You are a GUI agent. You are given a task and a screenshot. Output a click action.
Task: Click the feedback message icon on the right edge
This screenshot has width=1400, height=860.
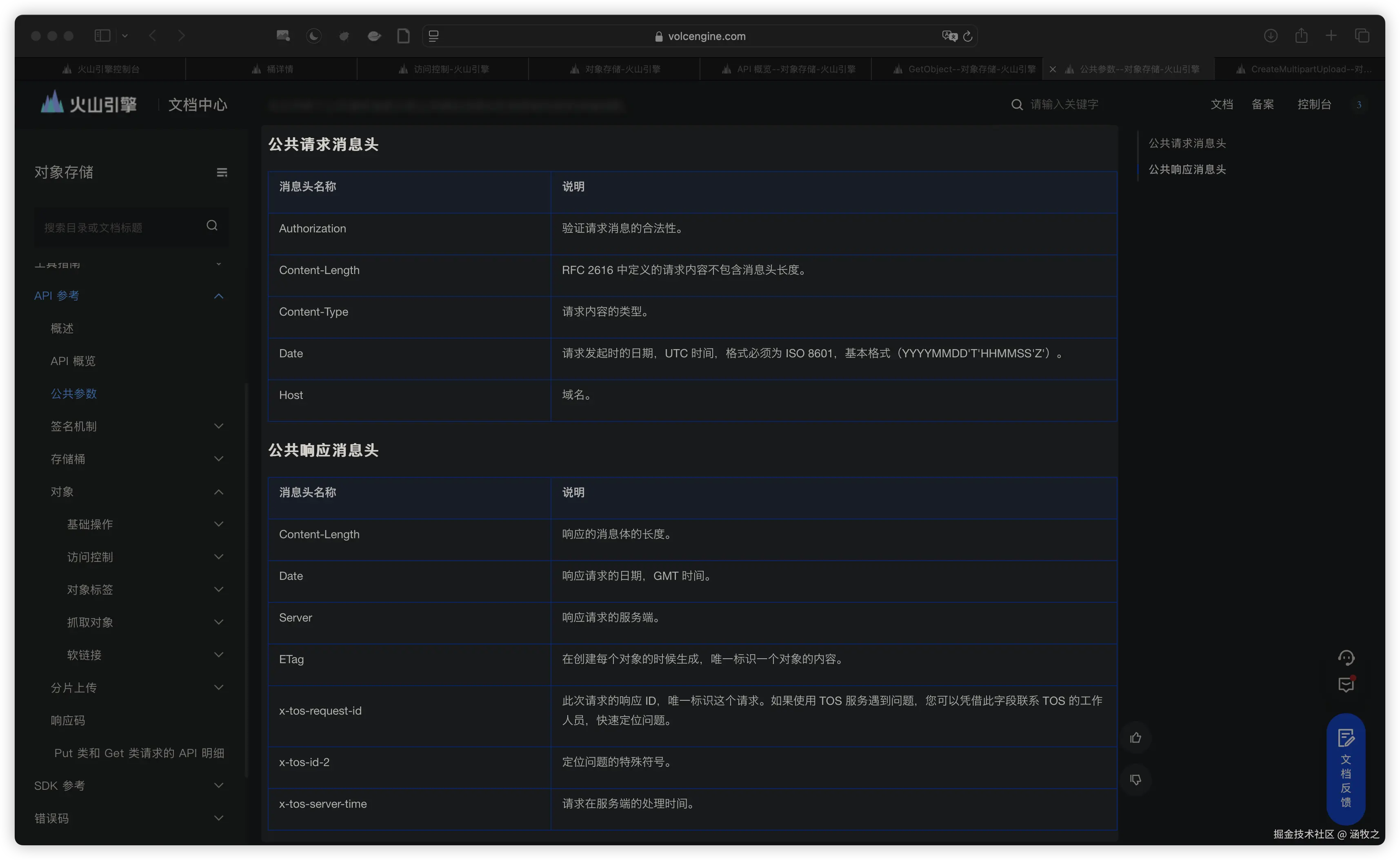[1346, 685]
